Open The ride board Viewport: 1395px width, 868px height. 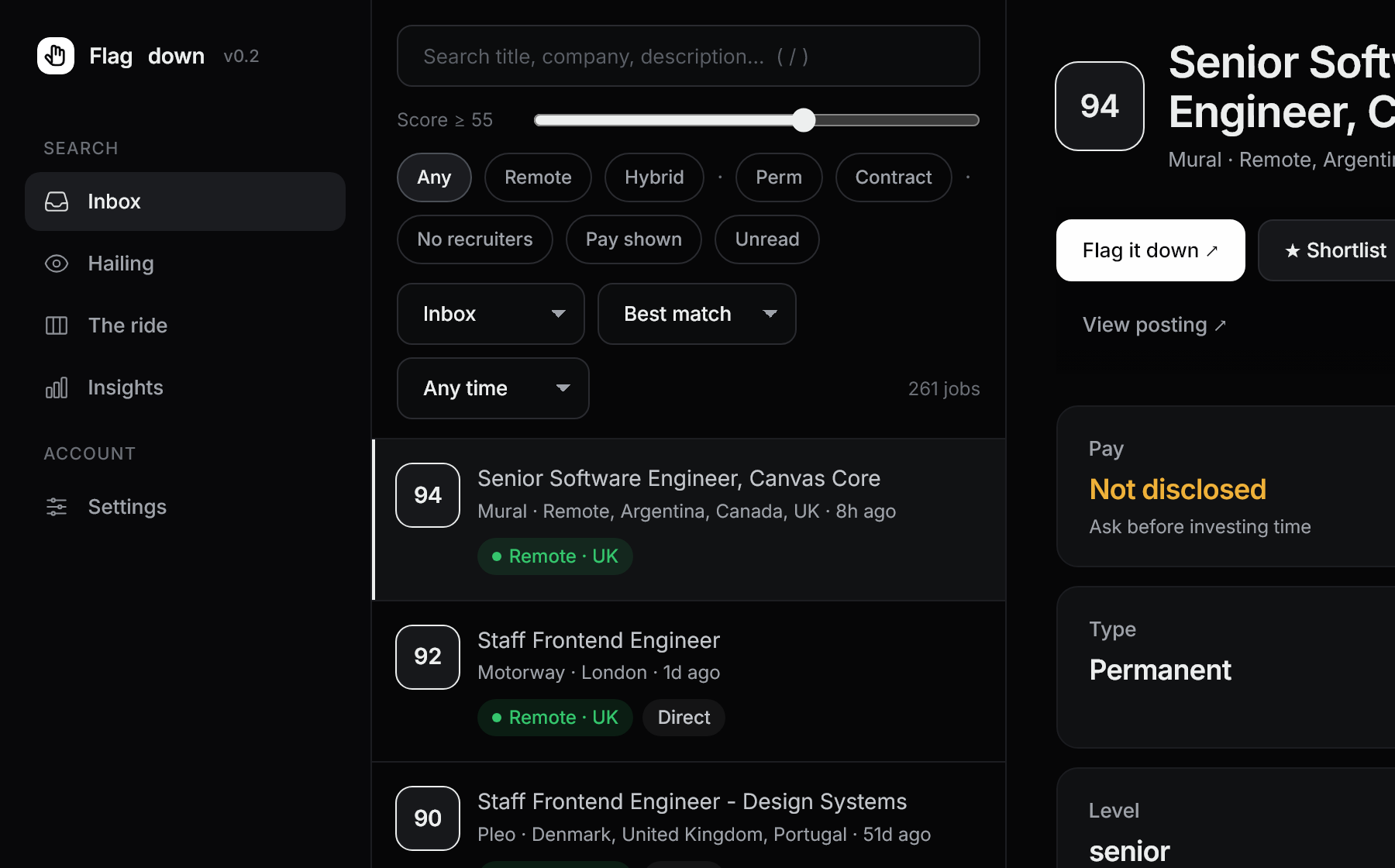pos(185,325)
